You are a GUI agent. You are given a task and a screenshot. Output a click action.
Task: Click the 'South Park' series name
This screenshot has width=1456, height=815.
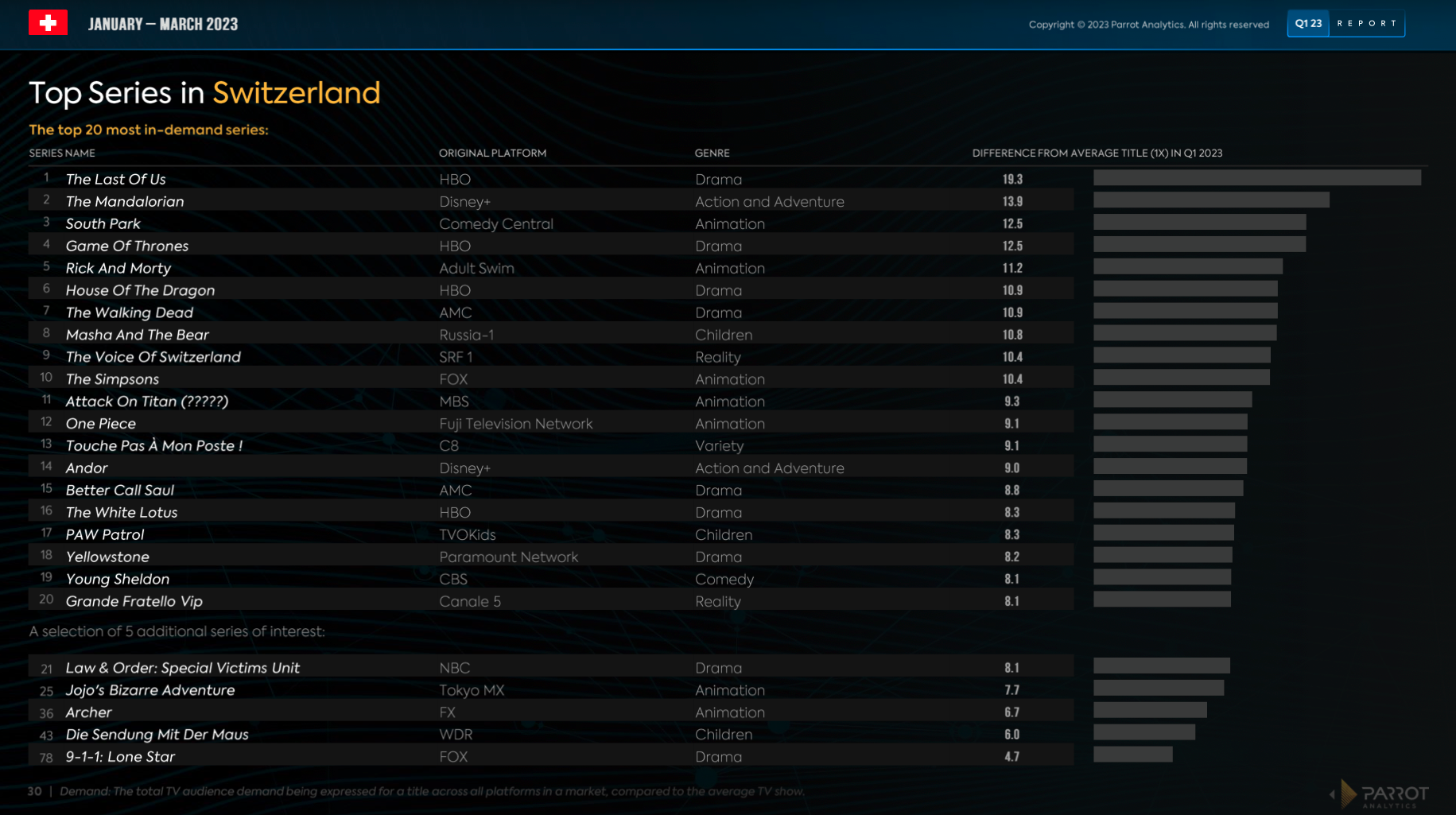click(103, 223)
